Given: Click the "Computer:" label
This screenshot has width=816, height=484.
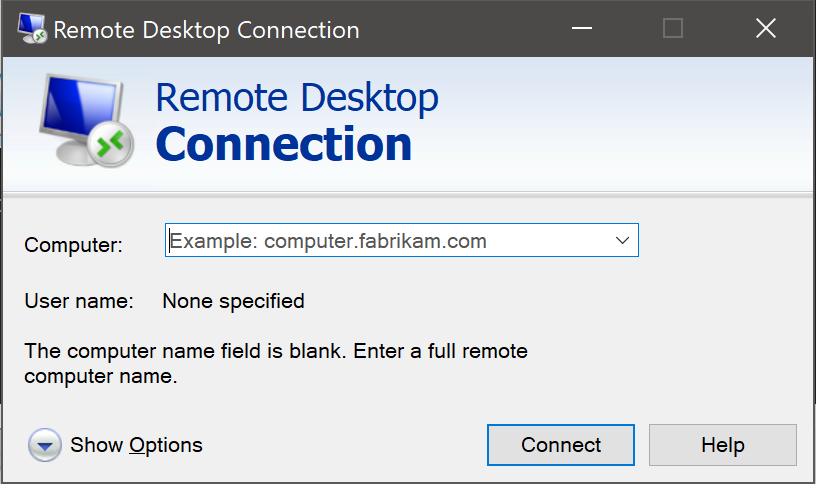Looking at the screenshot, I should click(73, 245).
